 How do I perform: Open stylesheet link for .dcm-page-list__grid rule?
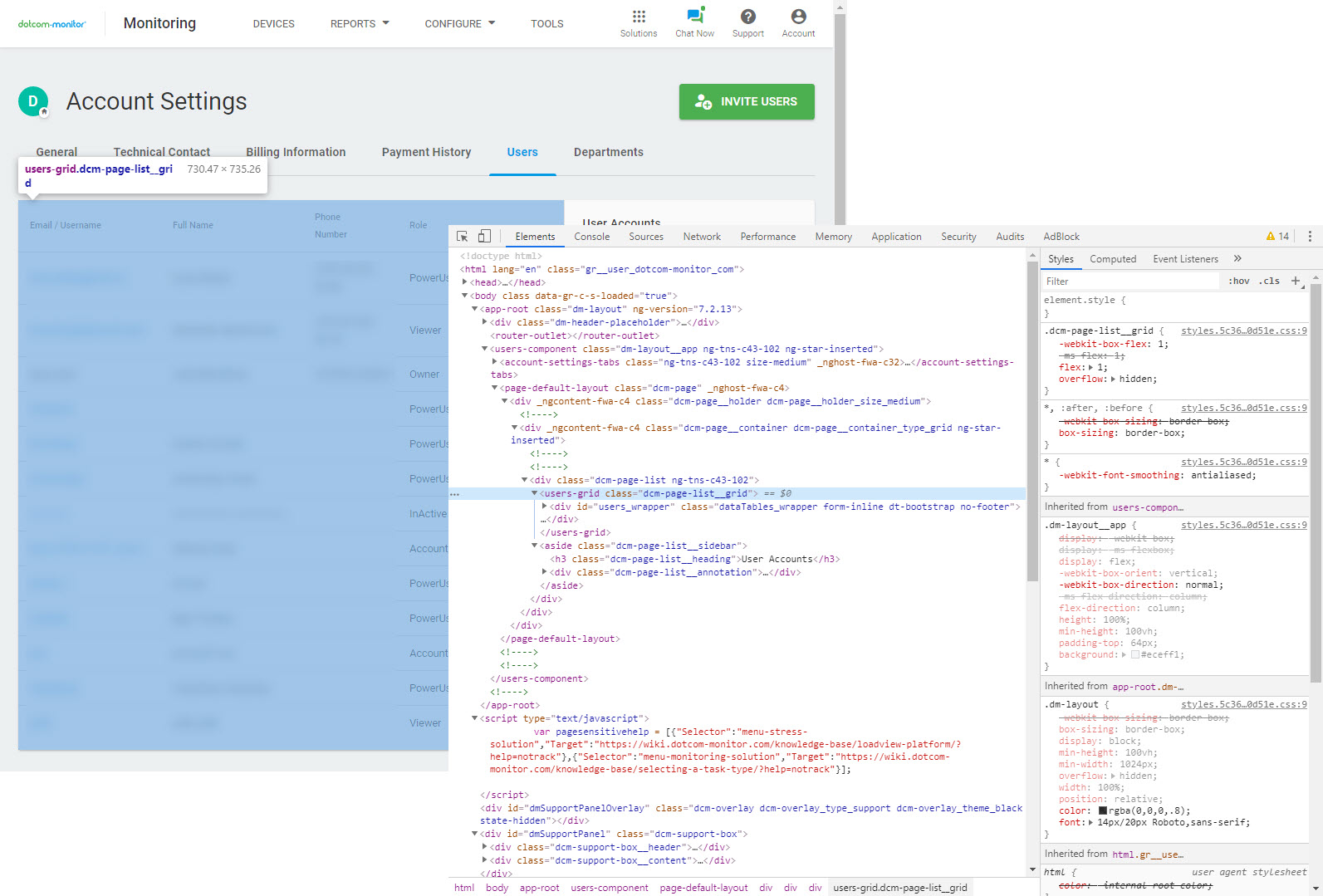pos(1243,330)
